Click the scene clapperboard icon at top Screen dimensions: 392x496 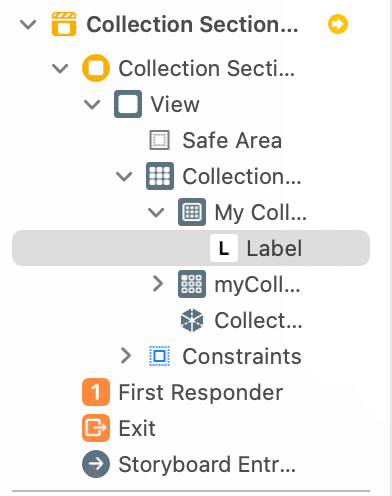[x=64, y=24]
